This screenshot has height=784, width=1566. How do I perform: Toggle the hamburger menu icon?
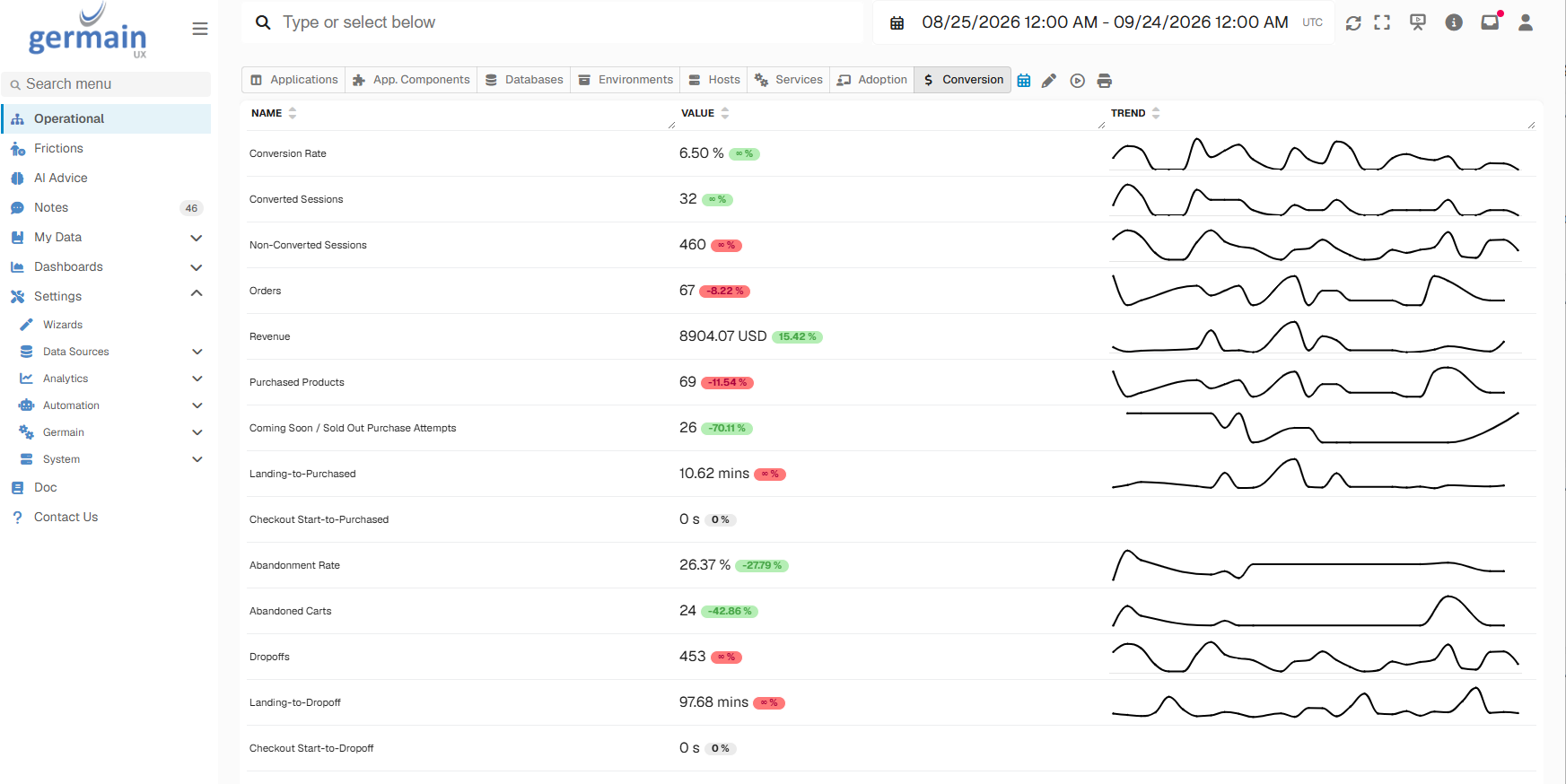click(200, 29)
